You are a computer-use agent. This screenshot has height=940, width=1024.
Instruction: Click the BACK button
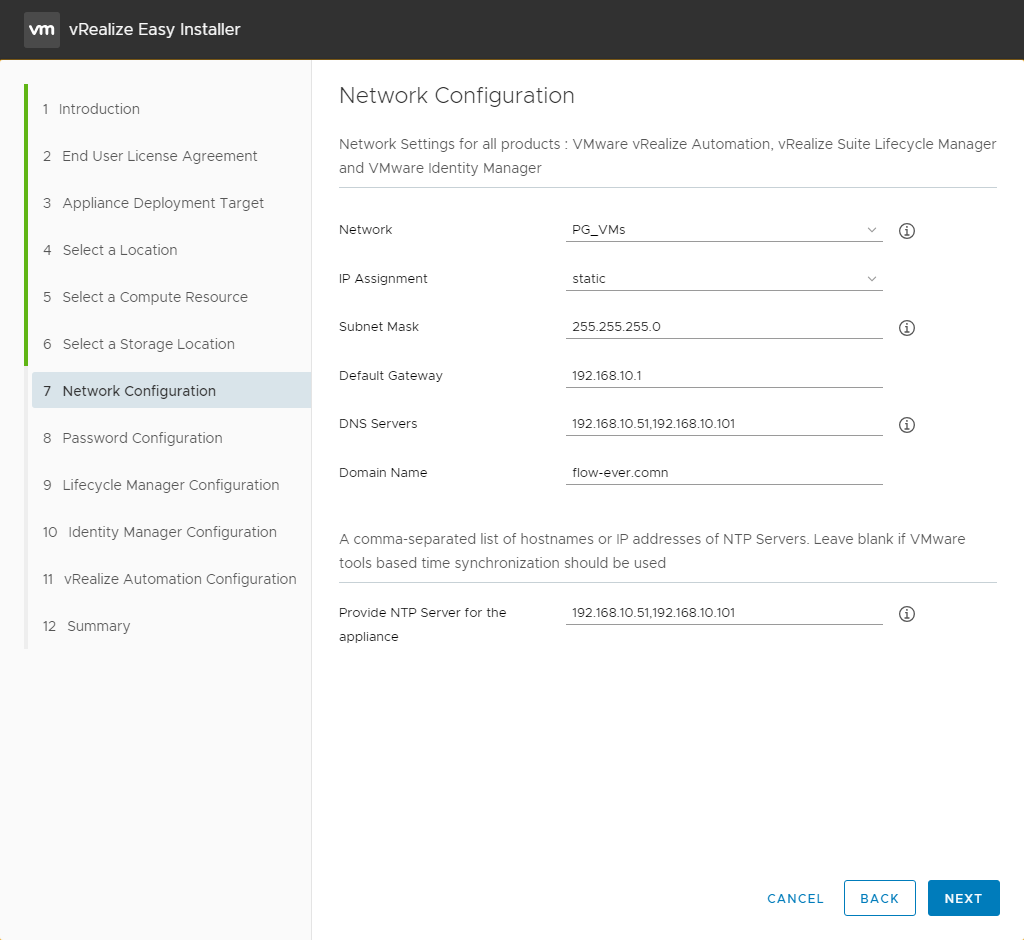click(x=880, y=898)
